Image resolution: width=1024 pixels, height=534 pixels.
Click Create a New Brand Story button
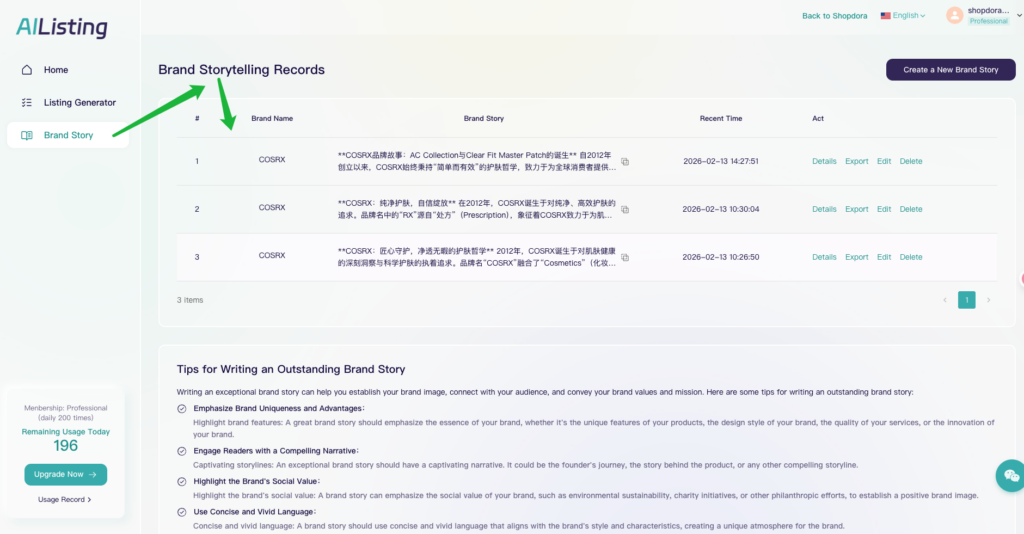pyautogui.click(x=950, y=70)
